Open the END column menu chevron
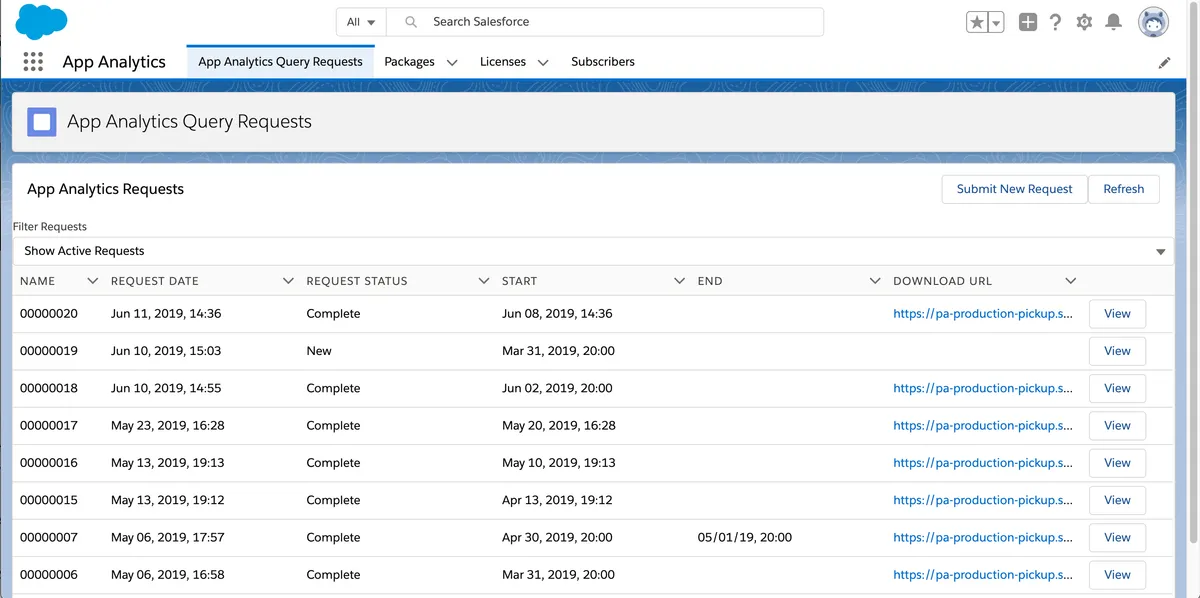Screen dimensions: 1200x598 point(875,281)
